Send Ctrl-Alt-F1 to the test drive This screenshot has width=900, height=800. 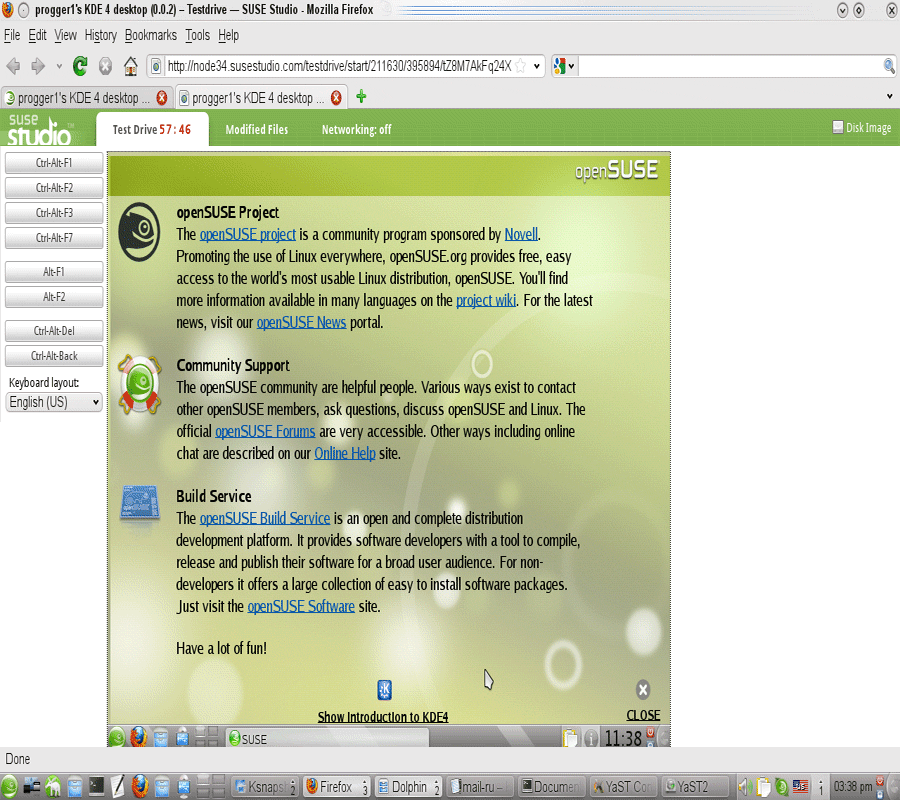54,163
